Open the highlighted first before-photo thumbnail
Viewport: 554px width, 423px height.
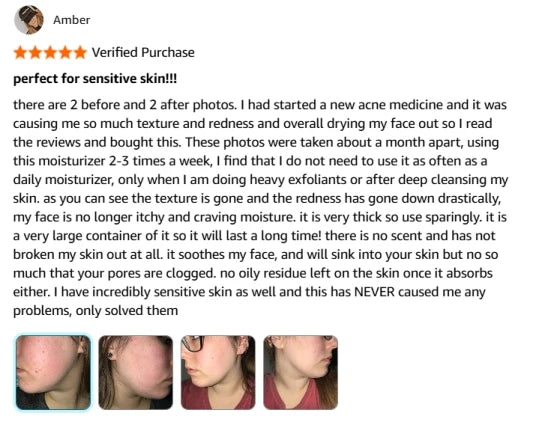coord(53,372)
